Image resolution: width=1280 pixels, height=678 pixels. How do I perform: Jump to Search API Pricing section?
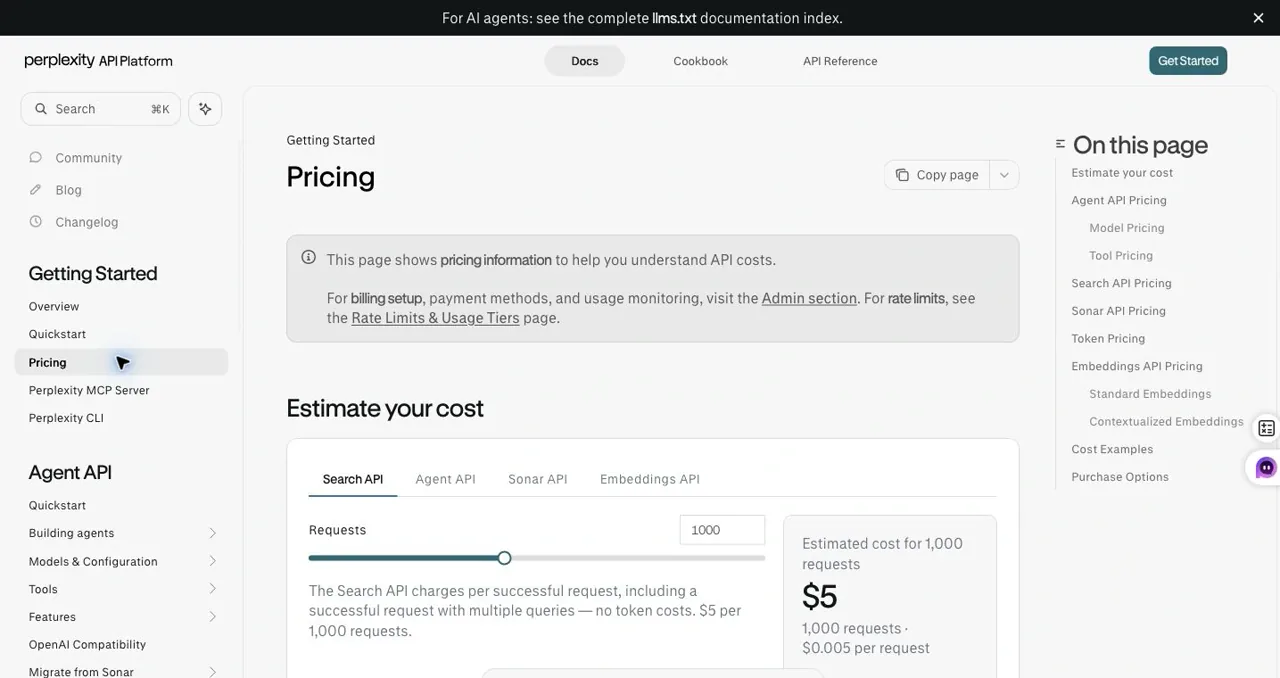[x=1121, y=283]
